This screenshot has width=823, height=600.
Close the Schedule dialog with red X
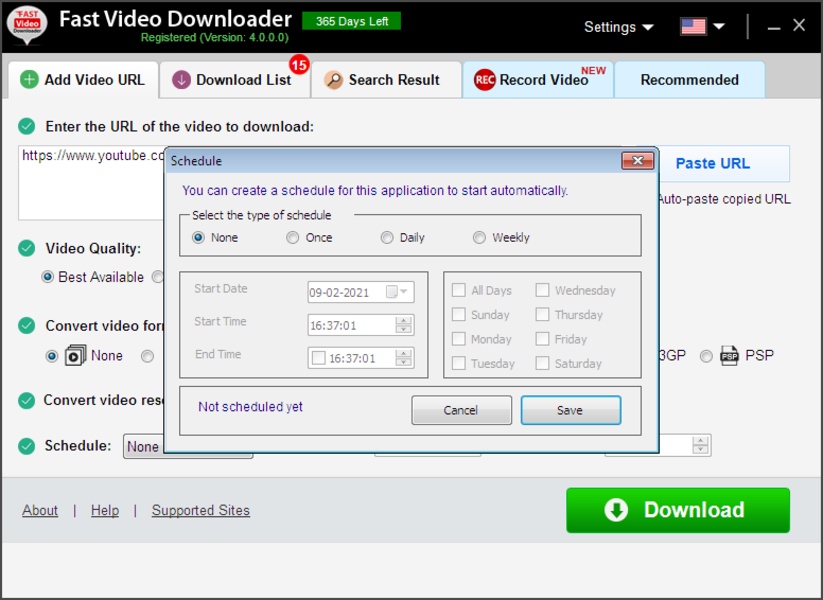click(637, 161)
